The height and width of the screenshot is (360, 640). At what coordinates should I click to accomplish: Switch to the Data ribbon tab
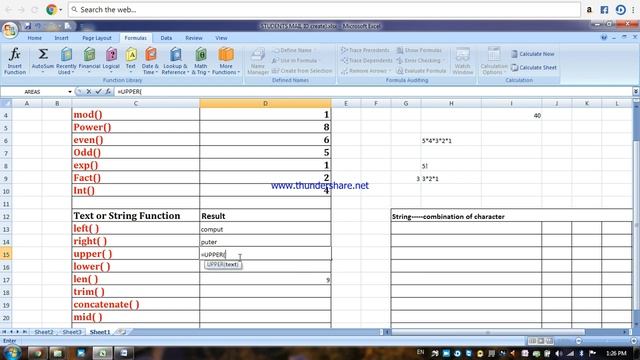(166, 38)
